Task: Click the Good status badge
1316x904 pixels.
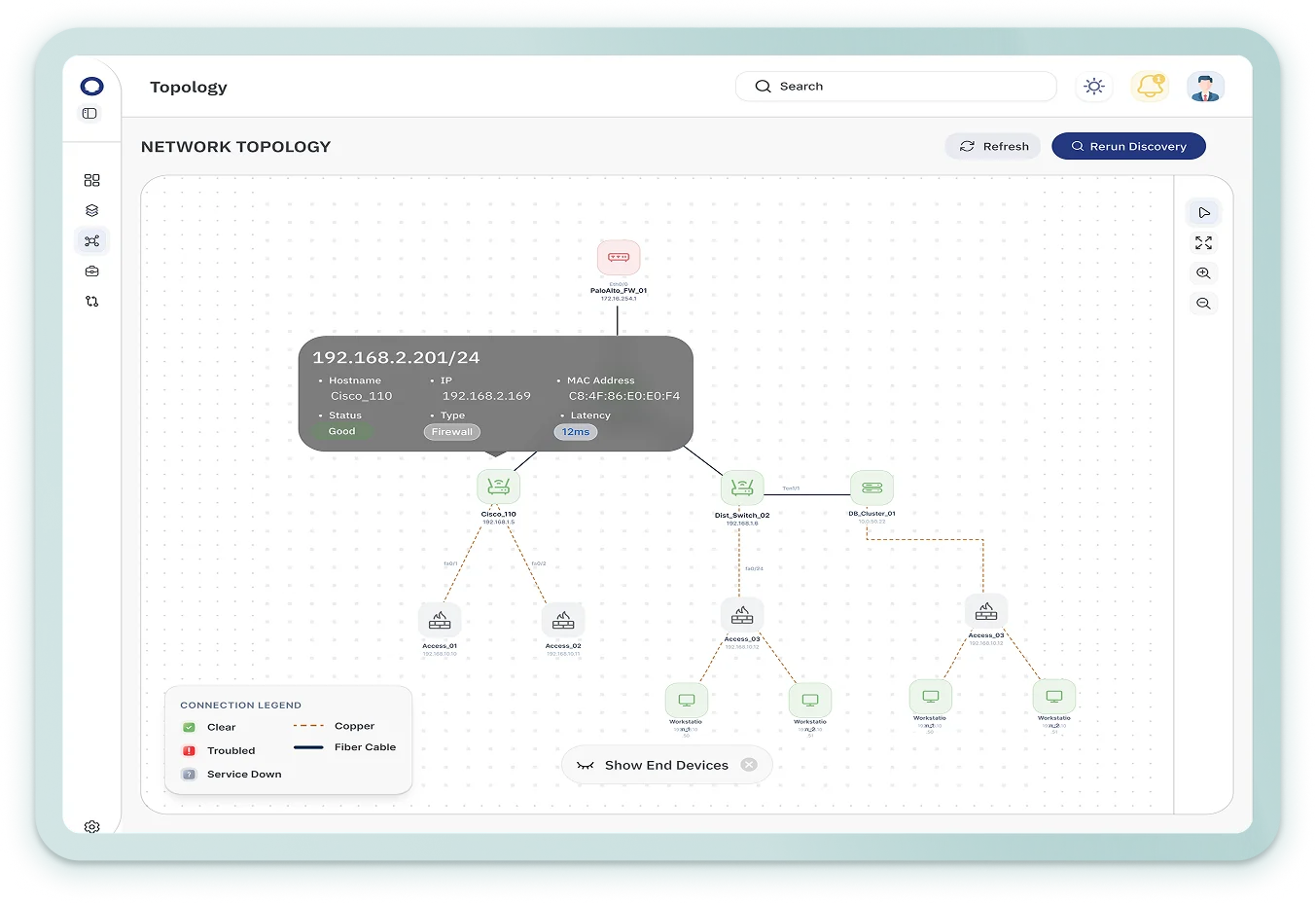Action: coord(341,431)
